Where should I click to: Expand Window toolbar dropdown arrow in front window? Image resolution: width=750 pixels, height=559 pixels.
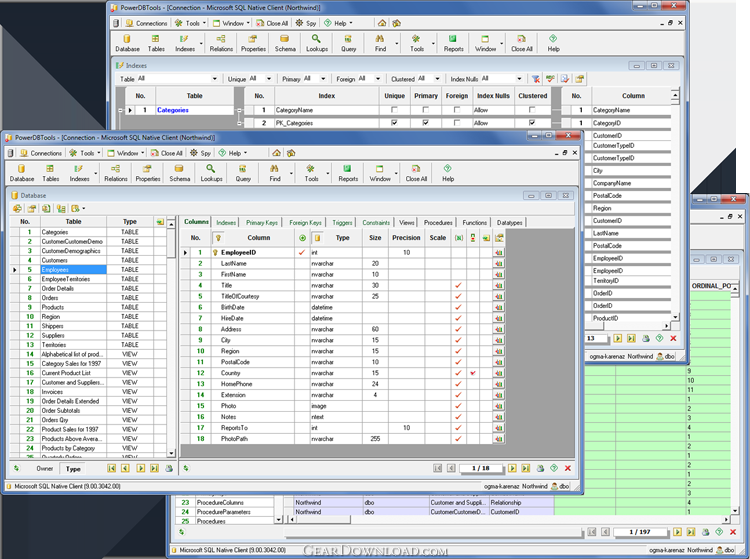[396, 173]
